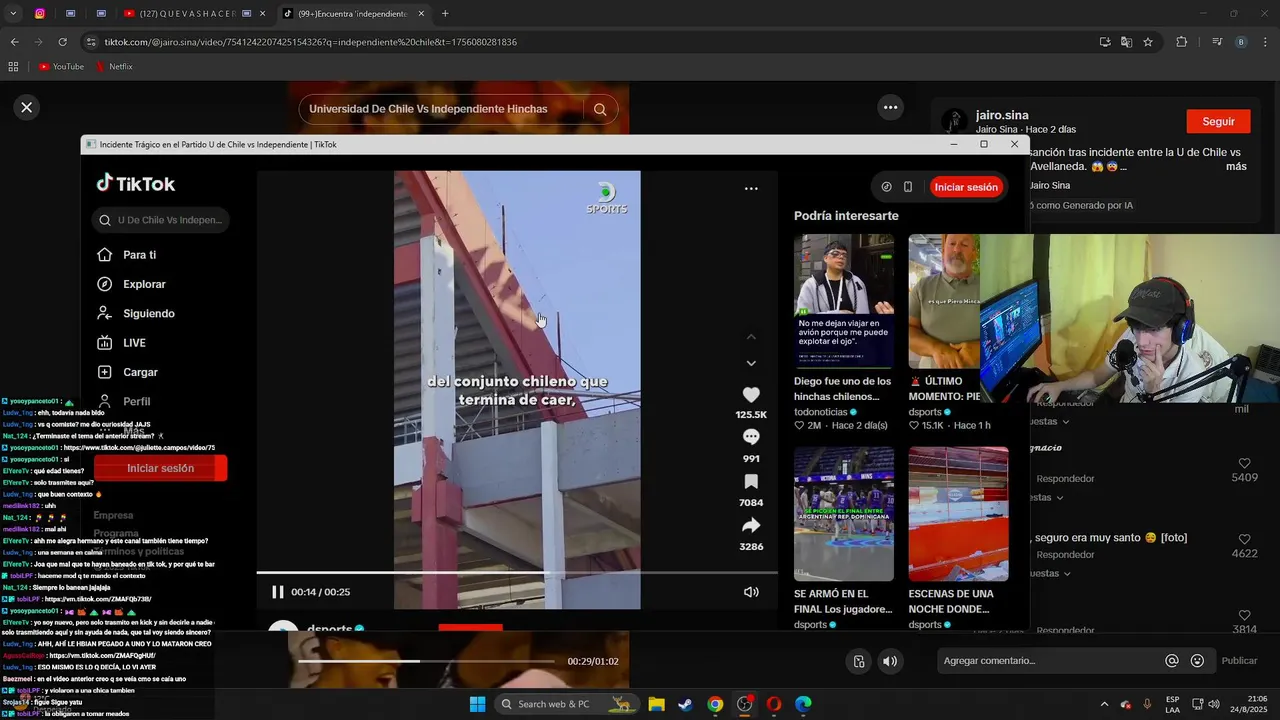Click Publicar to post comment
The image size is (1280, 720).
(1239, 661)
